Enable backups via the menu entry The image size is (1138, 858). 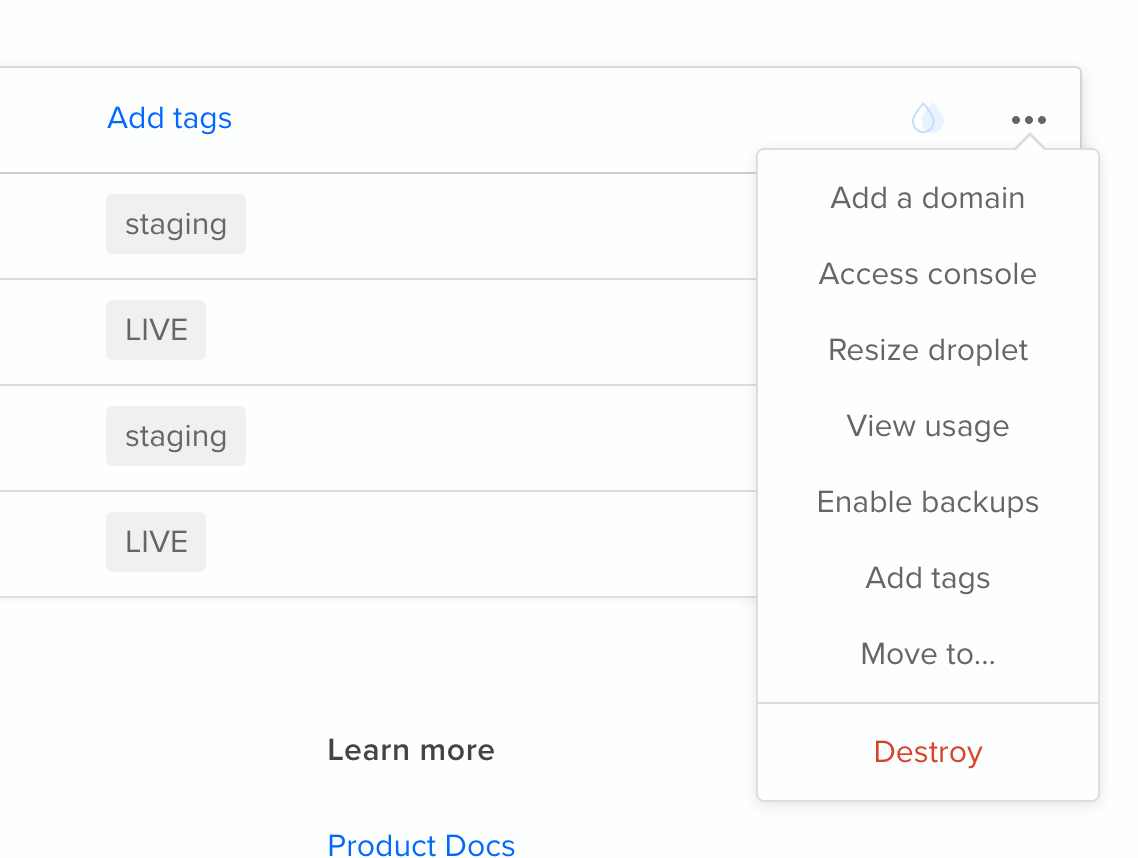[927, 502]
